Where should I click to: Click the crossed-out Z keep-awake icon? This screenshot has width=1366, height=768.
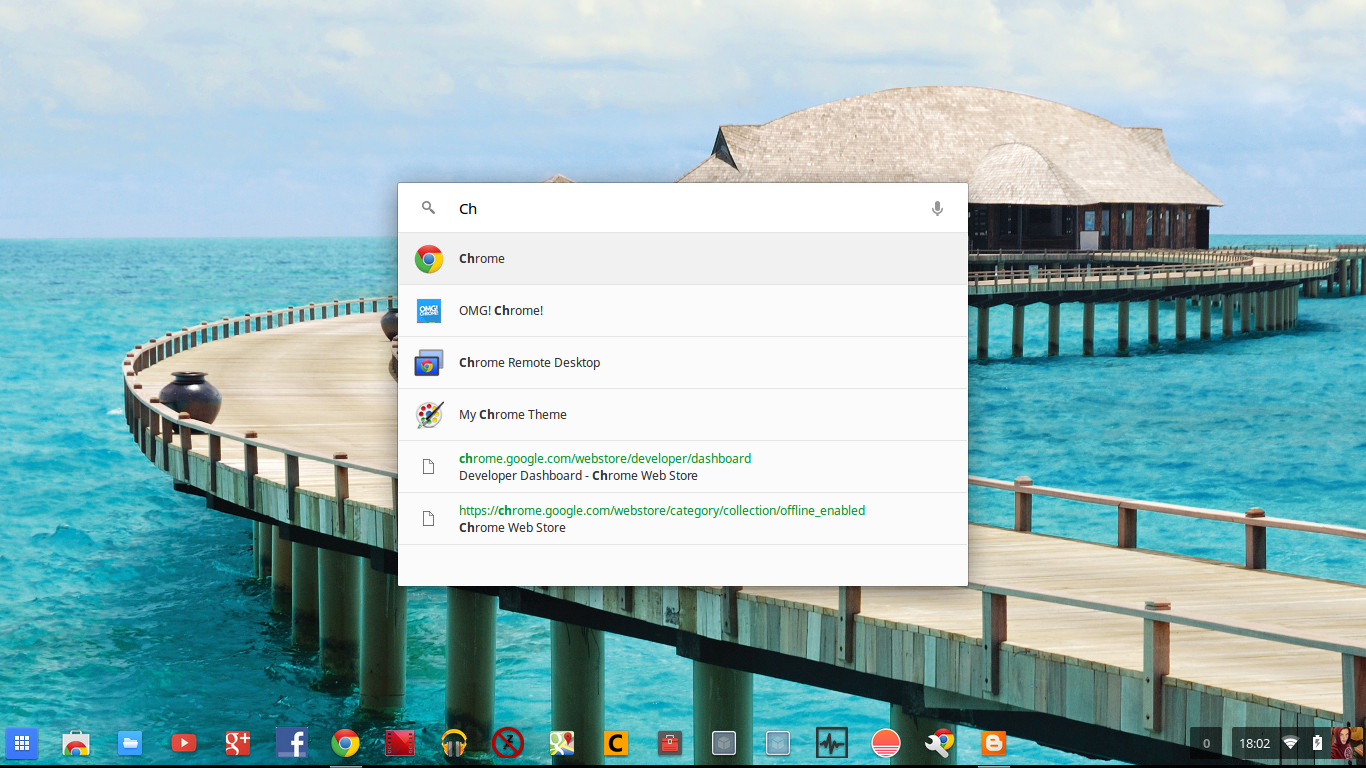pyautogui.click(x=508, y=743)
